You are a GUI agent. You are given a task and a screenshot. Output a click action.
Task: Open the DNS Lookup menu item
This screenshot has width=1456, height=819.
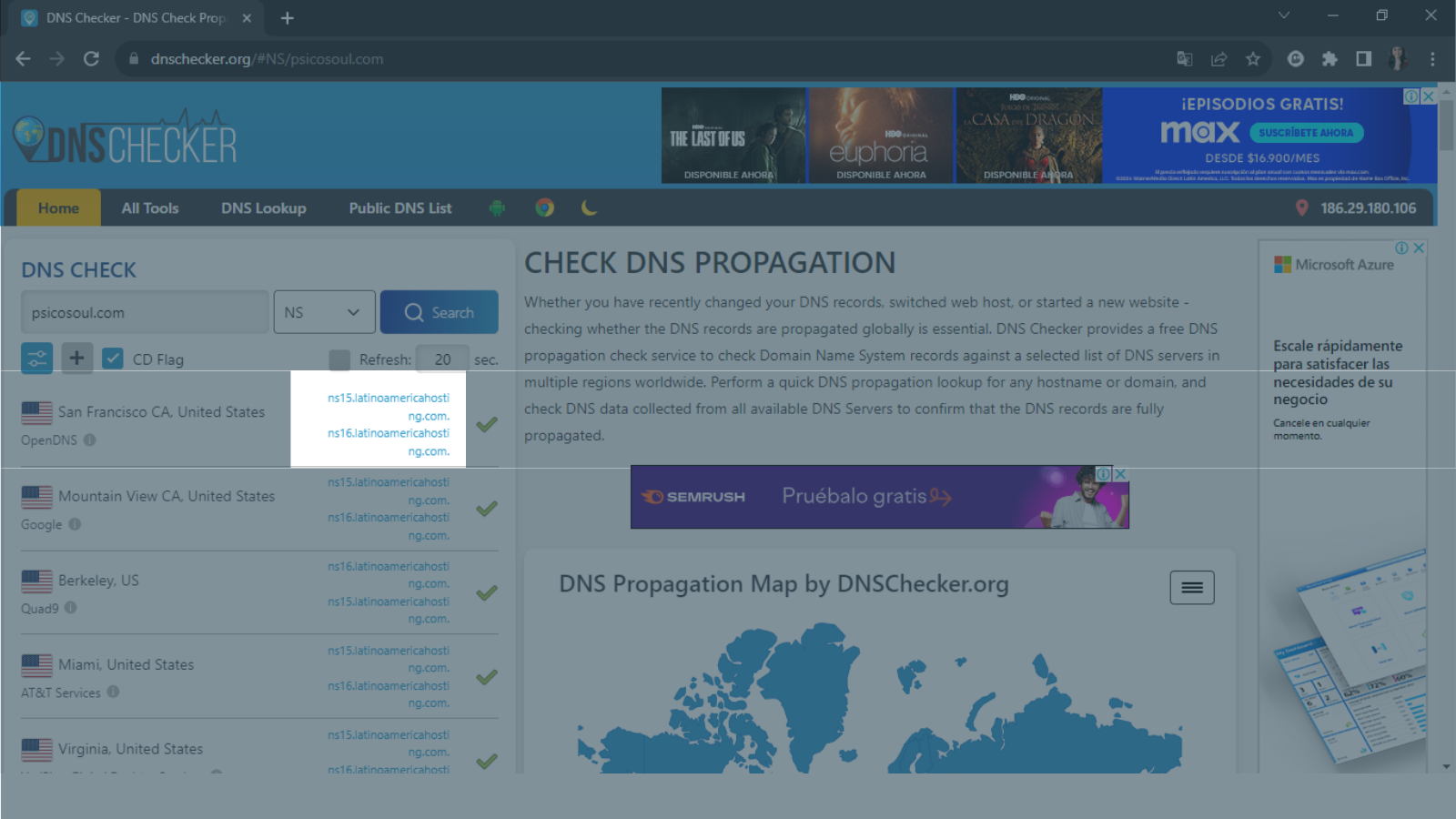[264, 207]
